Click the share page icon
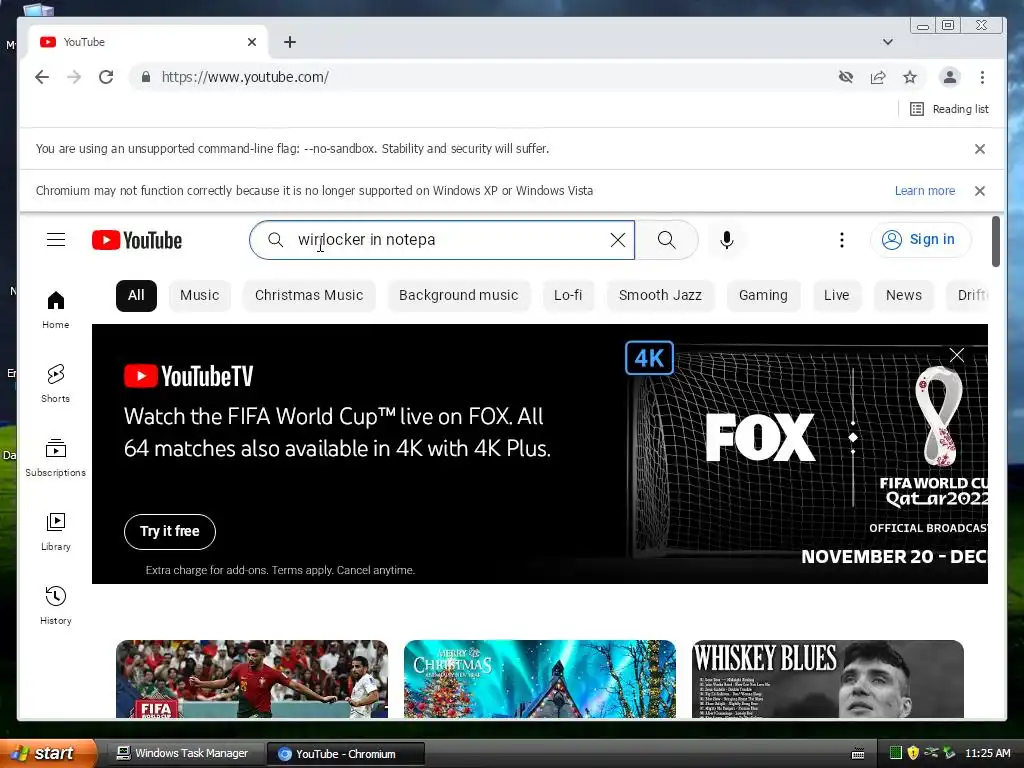 878,77
